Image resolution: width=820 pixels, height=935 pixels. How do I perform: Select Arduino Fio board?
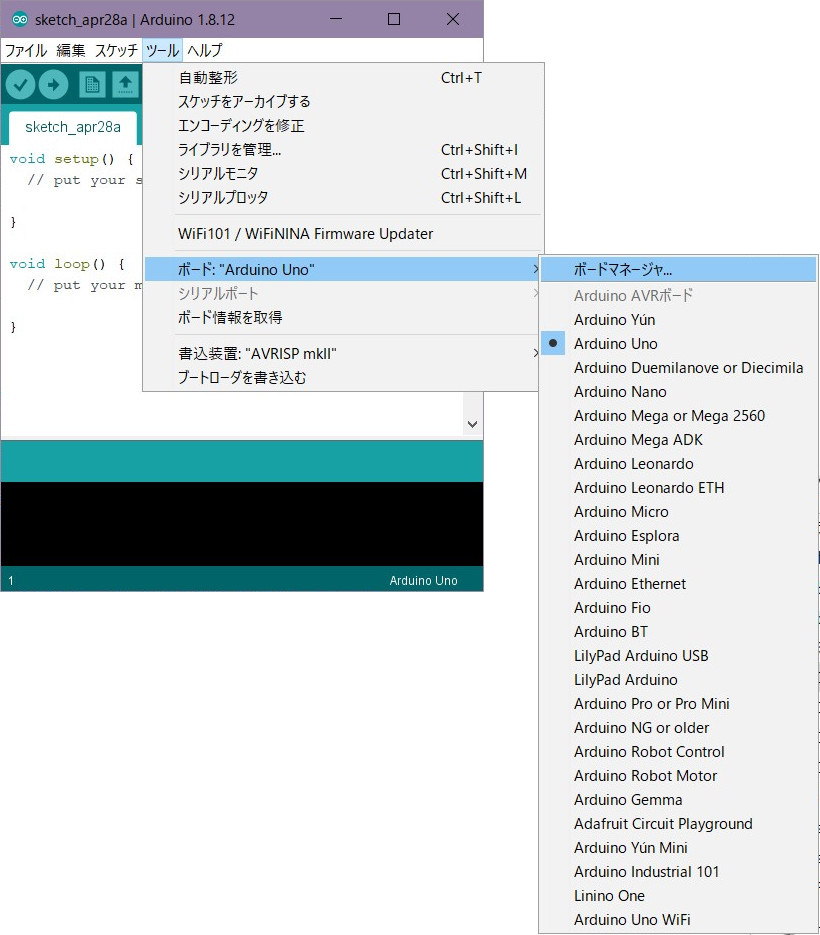pos(677,608)
